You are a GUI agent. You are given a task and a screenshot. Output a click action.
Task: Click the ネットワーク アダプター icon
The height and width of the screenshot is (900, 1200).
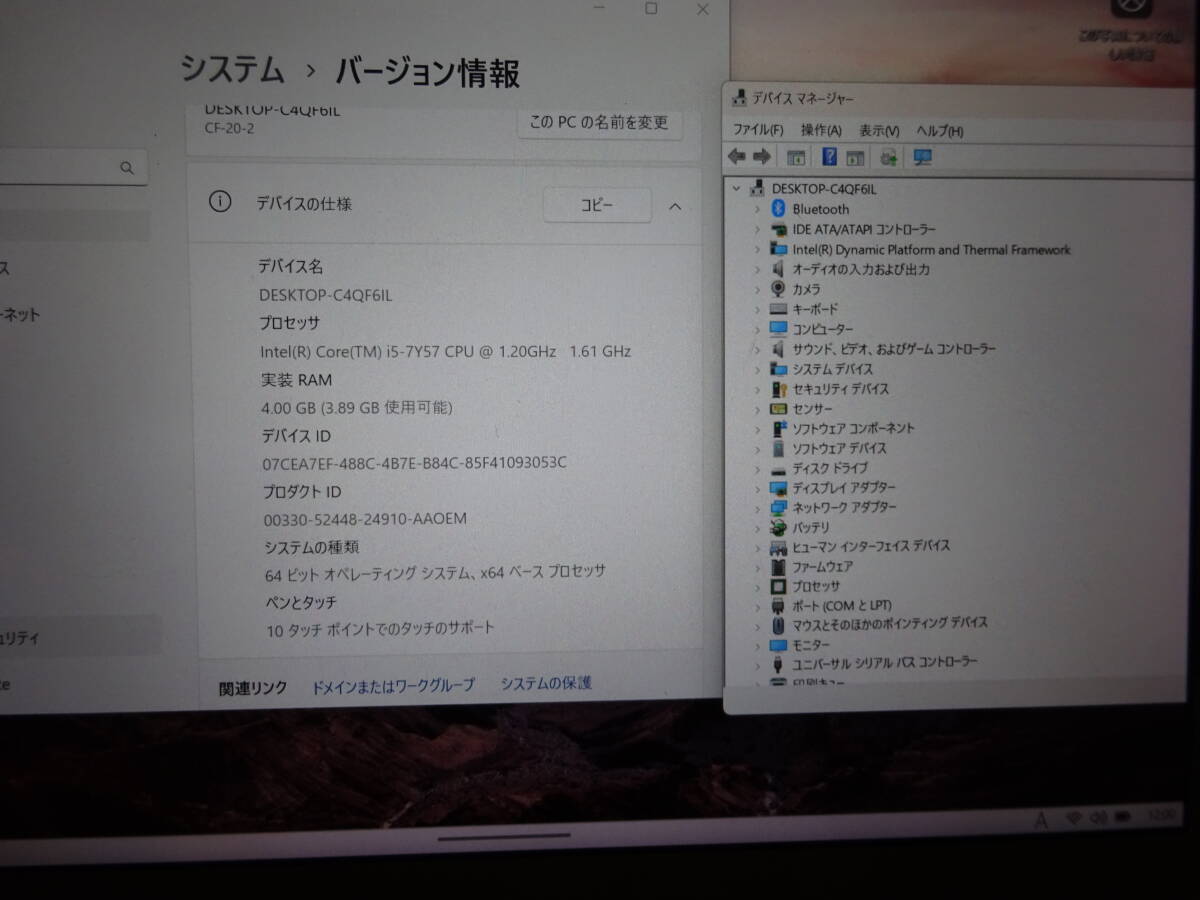click(x=779, y=507)
